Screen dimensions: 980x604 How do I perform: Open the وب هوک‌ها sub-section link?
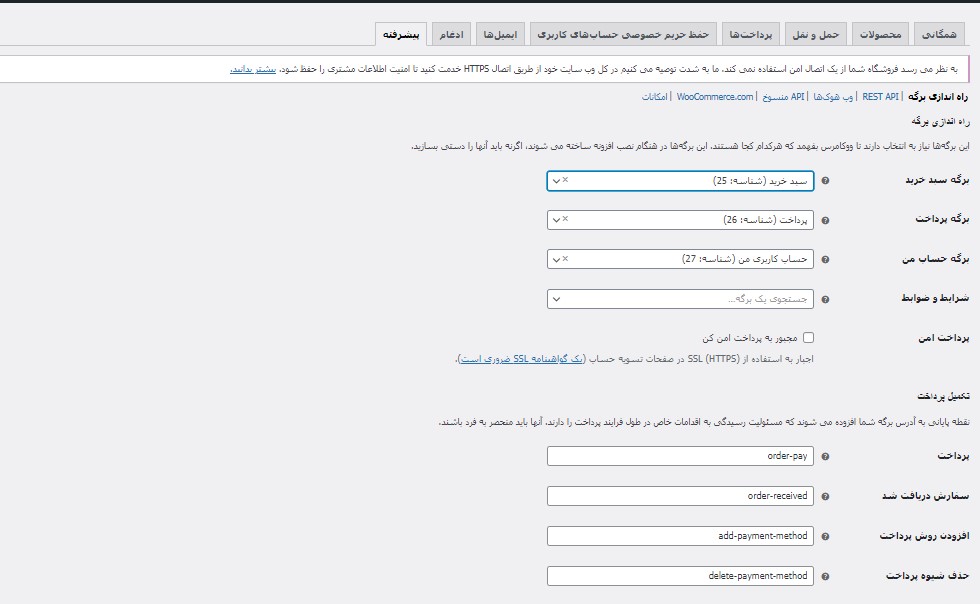point(833,97)
